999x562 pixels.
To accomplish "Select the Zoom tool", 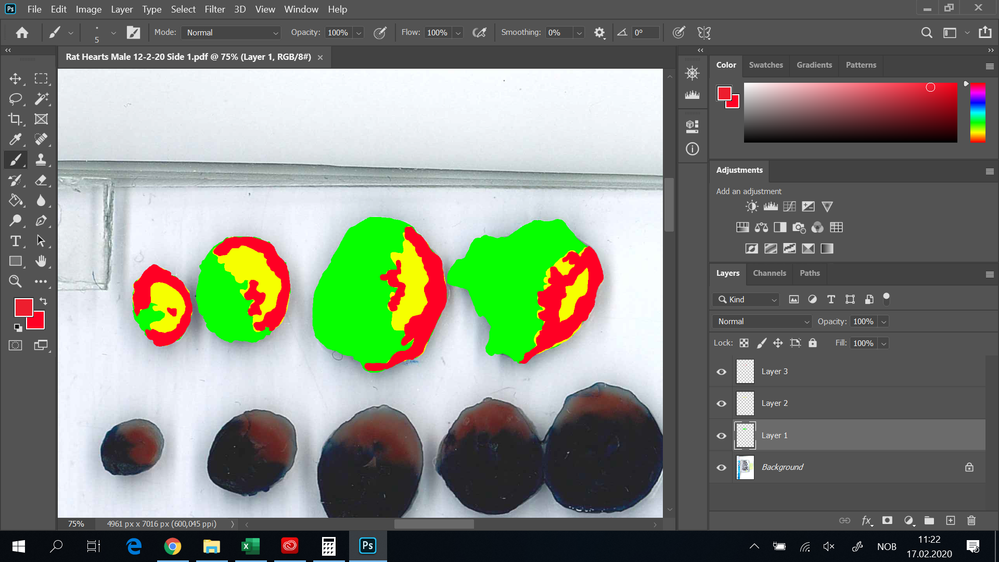I will coord(15,281).
